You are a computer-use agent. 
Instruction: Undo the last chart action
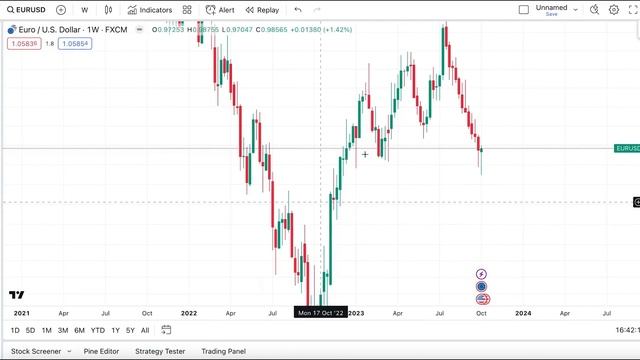tap(298, 10)
